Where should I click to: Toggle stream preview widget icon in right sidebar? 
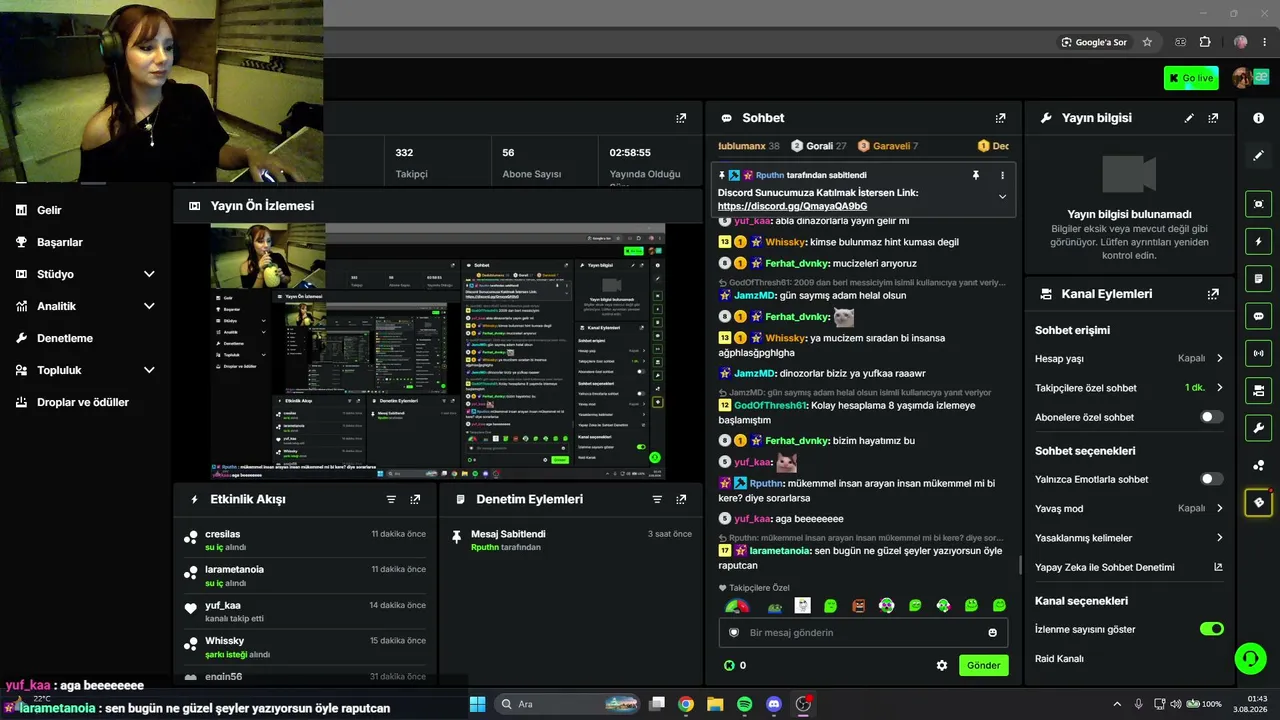[1258, 204]
